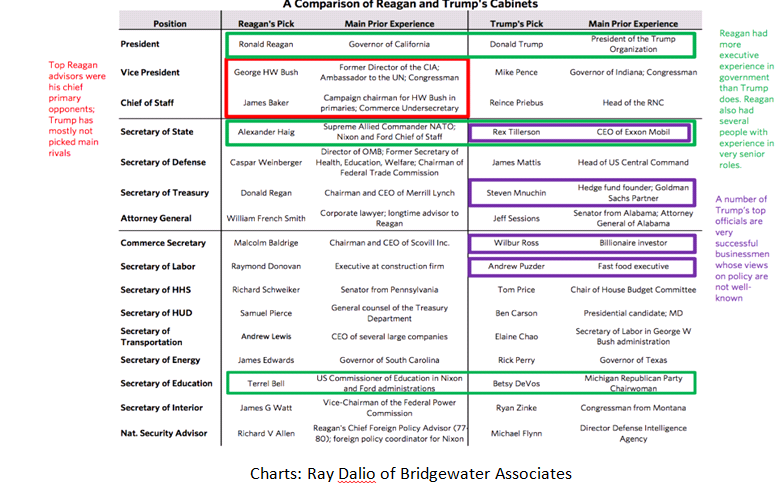Select the 'Jeff Sessions' cell

pyautogui.click(x=516, y=218)
